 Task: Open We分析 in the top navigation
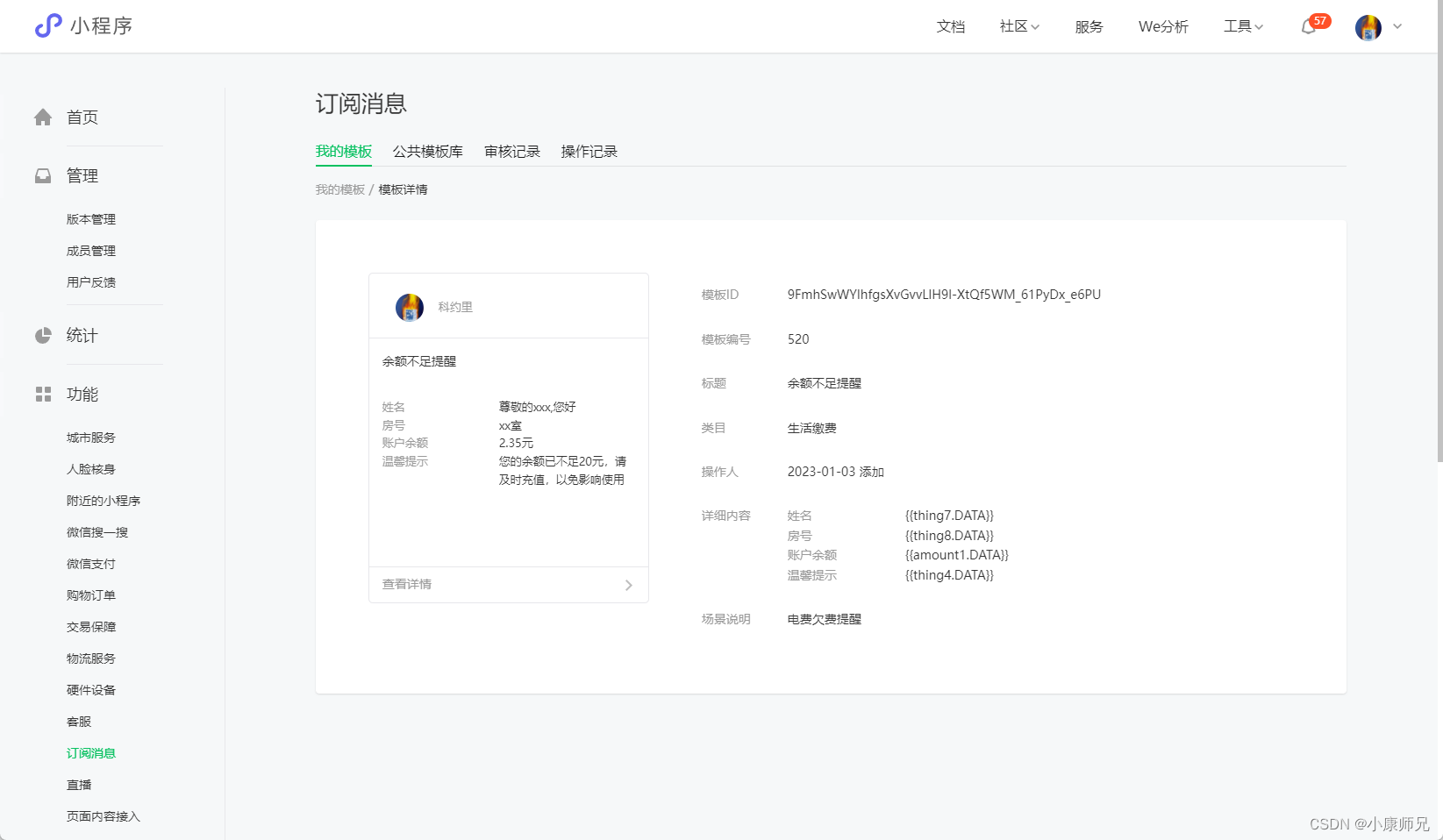[1162, 26]
